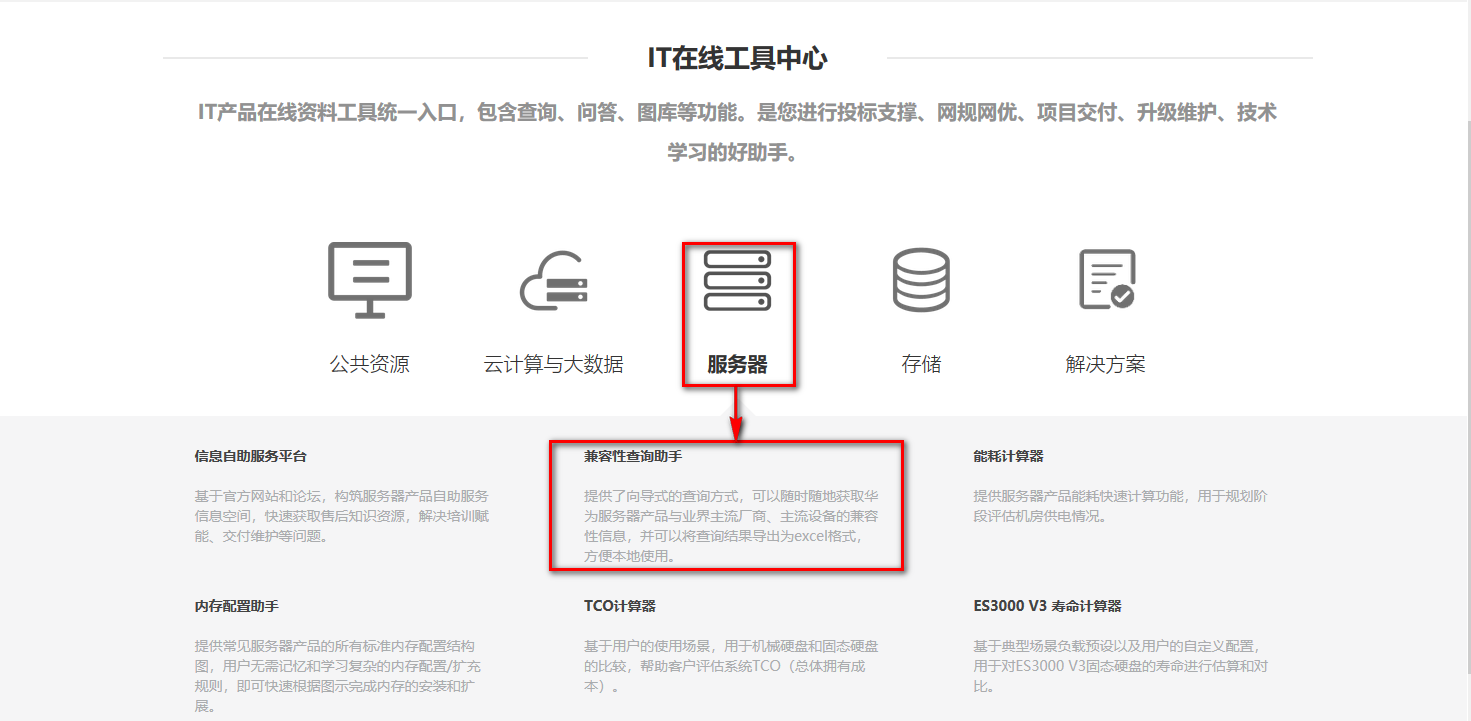Select the 服务器 server rack icon
Image resolution: width=1471 pixels, height=721 pixels.
[x=737, y=280]
